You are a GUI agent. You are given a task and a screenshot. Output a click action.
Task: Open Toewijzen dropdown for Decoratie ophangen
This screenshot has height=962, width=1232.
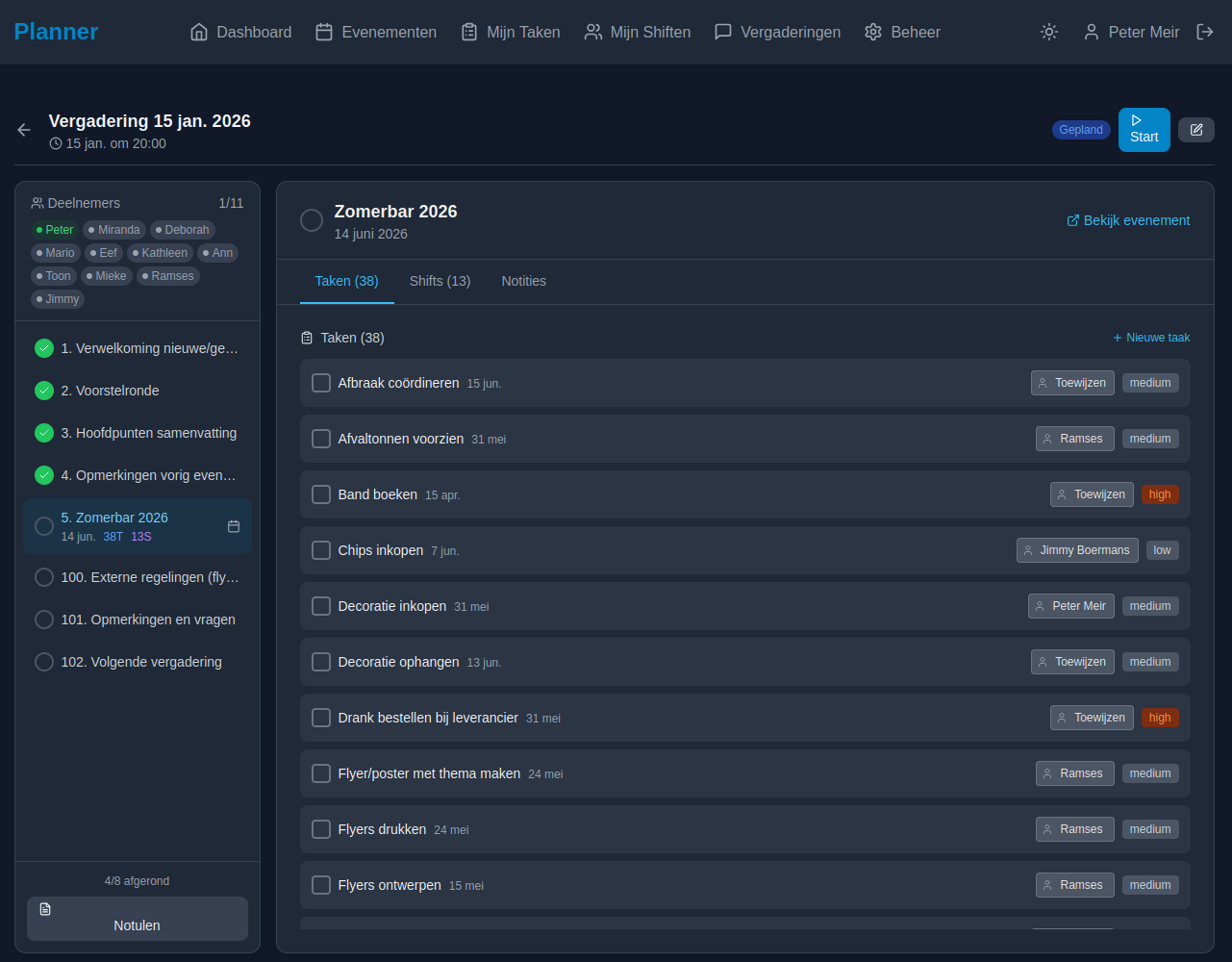pyautogui.click(x=1072, y=662)
